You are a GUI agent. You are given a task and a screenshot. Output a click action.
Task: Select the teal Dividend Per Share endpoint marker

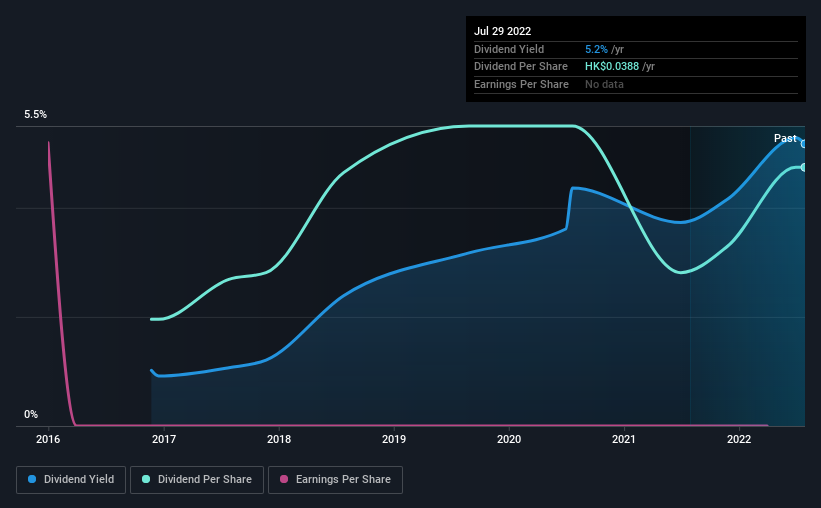click(804, 168)
